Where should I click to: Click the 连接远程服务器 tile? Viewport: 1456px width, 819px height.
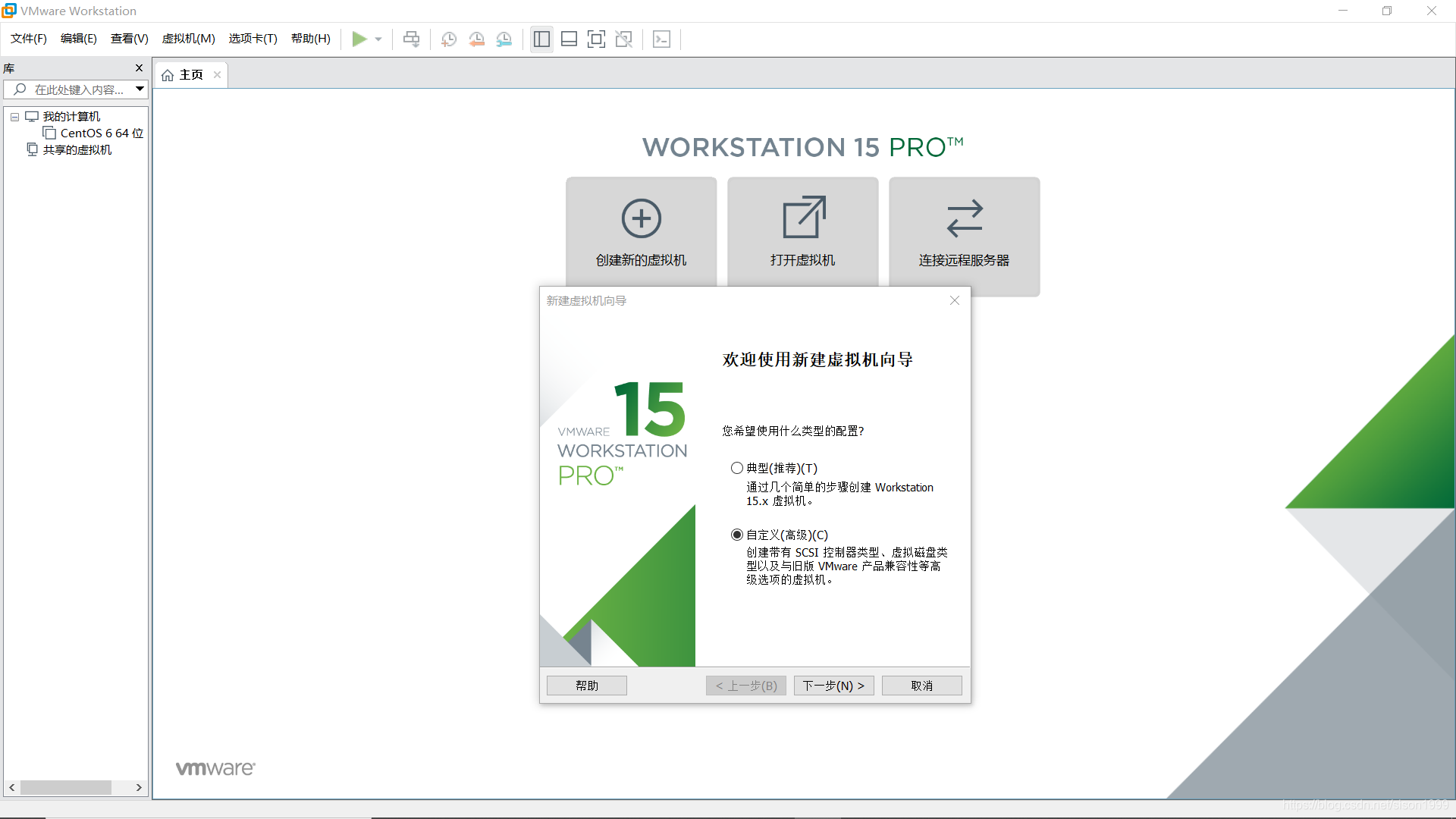tap(965, 237)
